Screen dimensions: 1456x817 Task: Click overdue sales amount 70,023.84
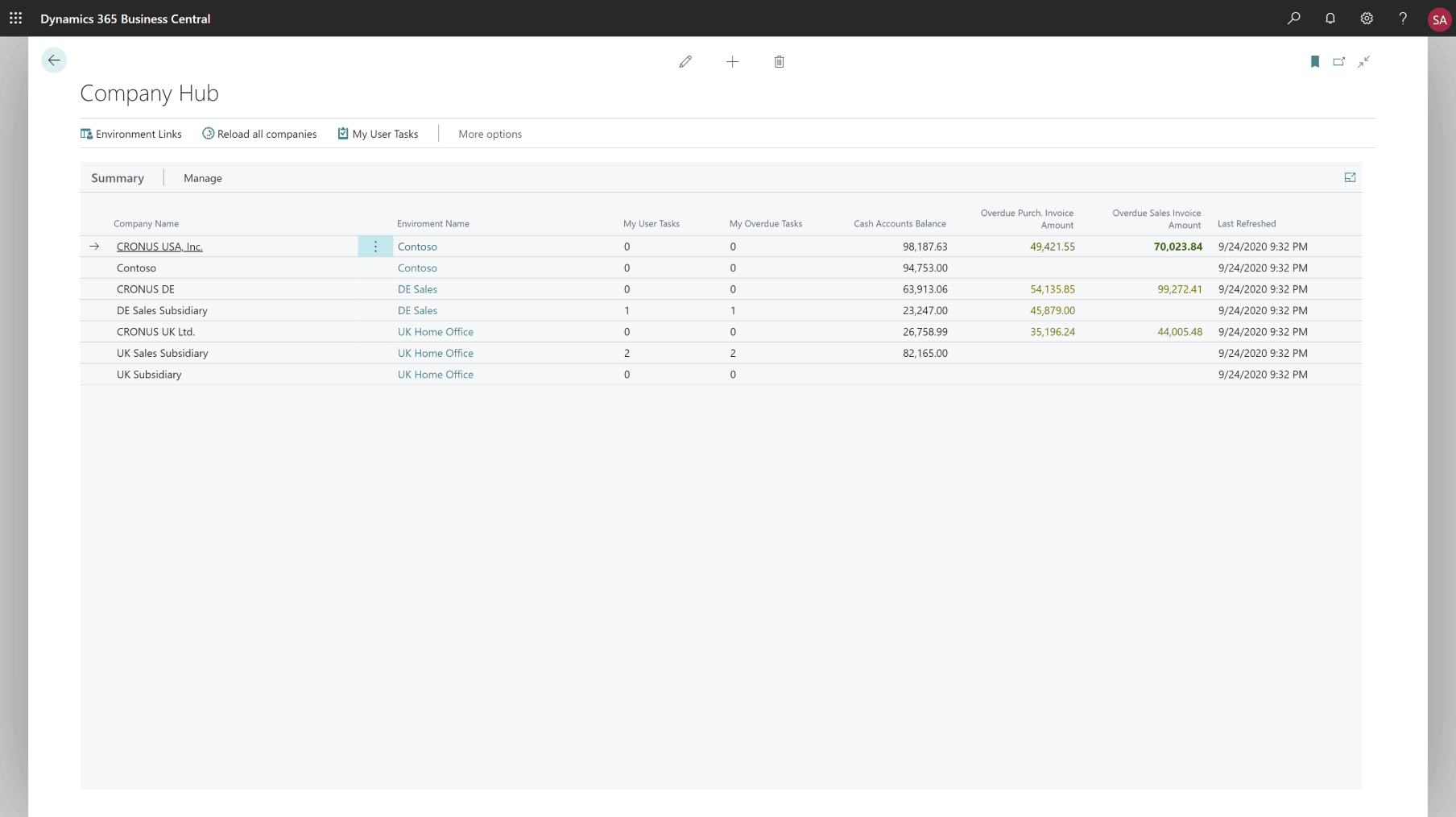1177,247
